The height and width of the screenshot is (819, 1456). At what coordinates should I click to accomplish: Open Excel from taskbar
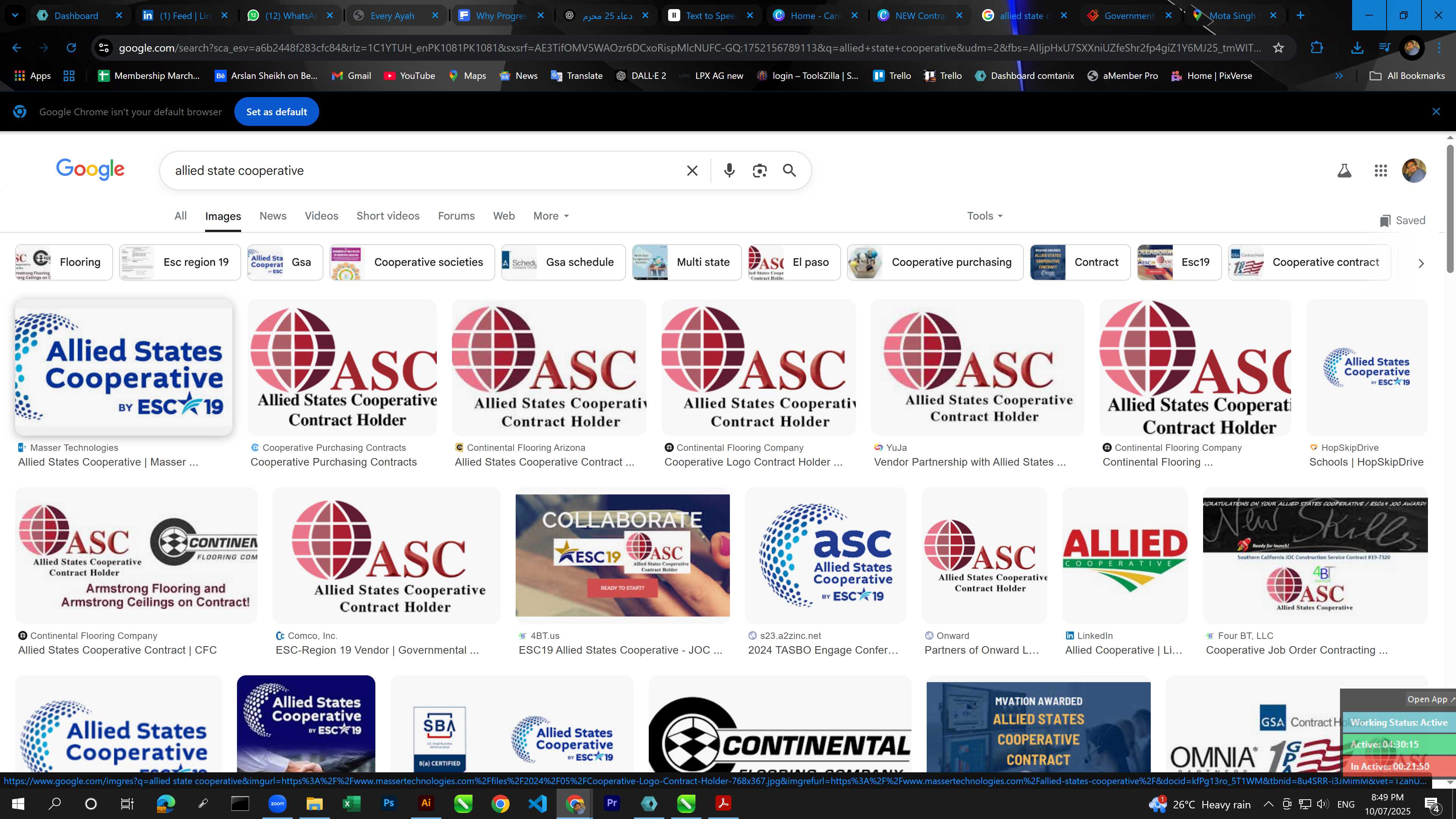(351, 803)
